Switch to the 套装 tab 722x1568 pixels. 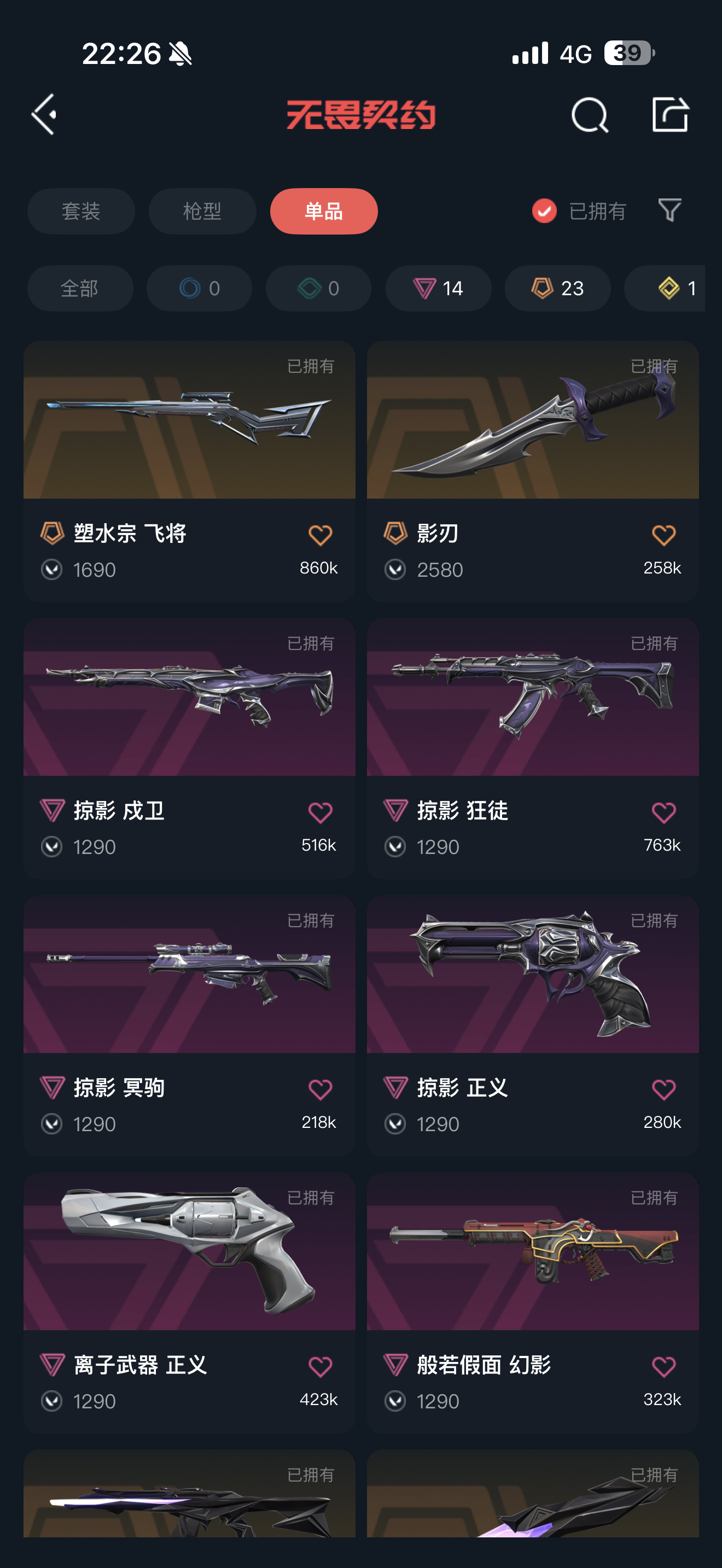81,211
